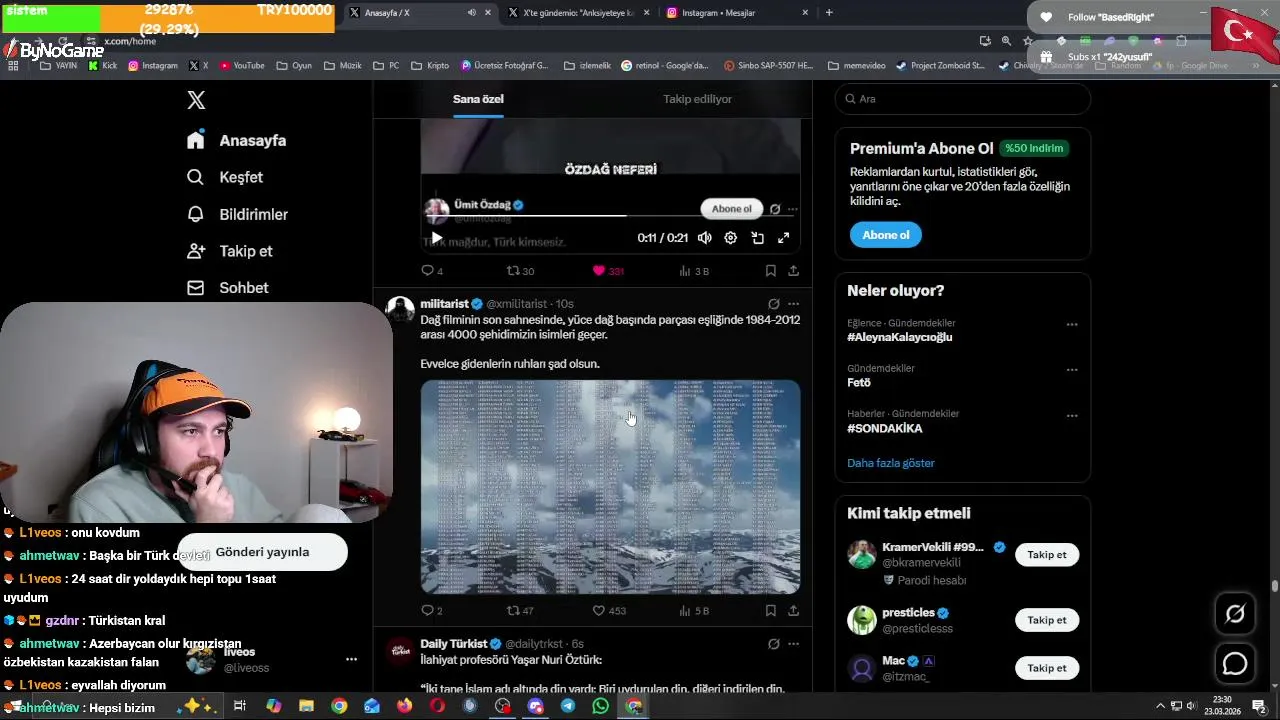Image resolution: width=1280 pixels, height=720 pixels.
Task: Click Abone ol in the Premium card
Action: pyautogui.click(x=886, y=235)
